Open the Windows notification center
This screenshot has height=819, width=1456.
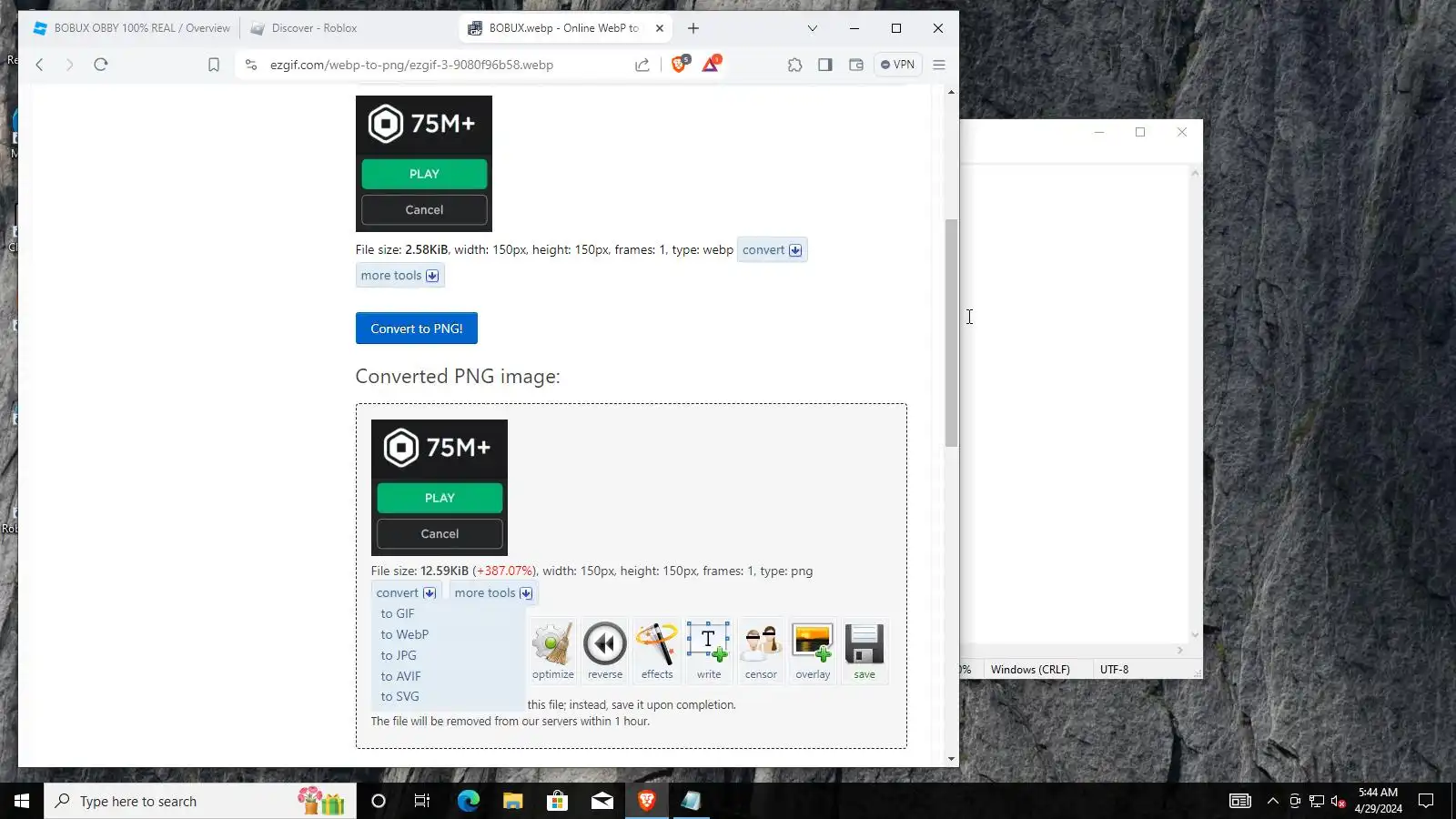coord(1426,801)
